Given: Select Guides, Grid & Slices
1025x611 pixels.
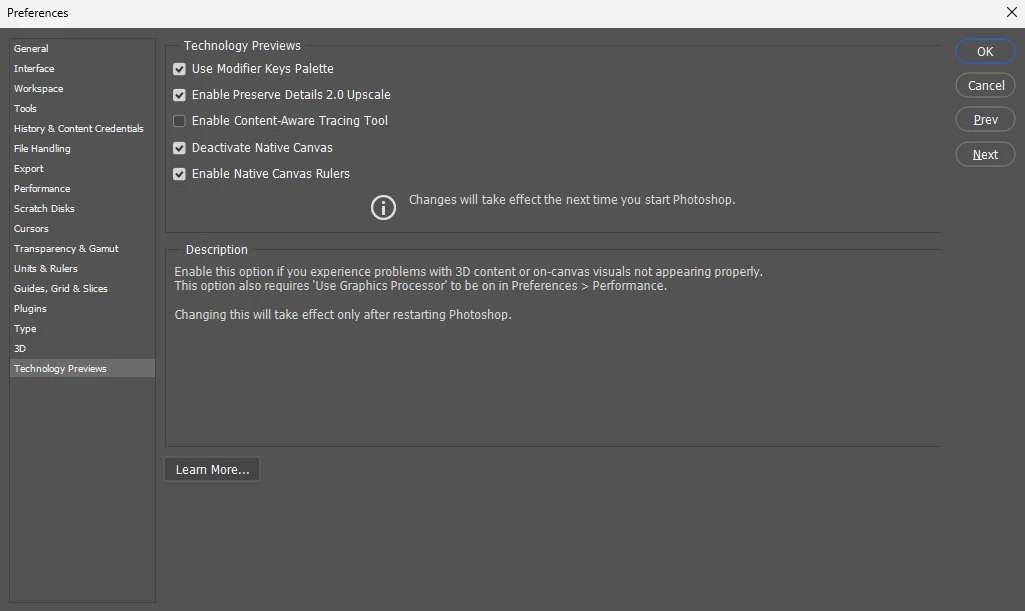Looking at the screenshot, I should click(82, 289).
